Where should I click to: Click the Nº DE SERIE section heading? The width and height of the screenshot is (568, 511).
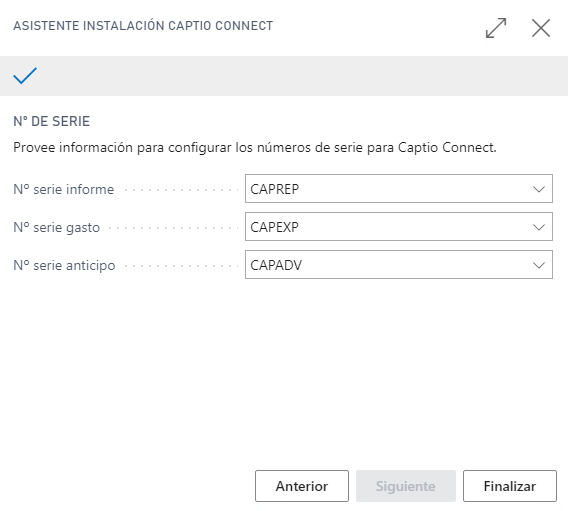(51, 121)
